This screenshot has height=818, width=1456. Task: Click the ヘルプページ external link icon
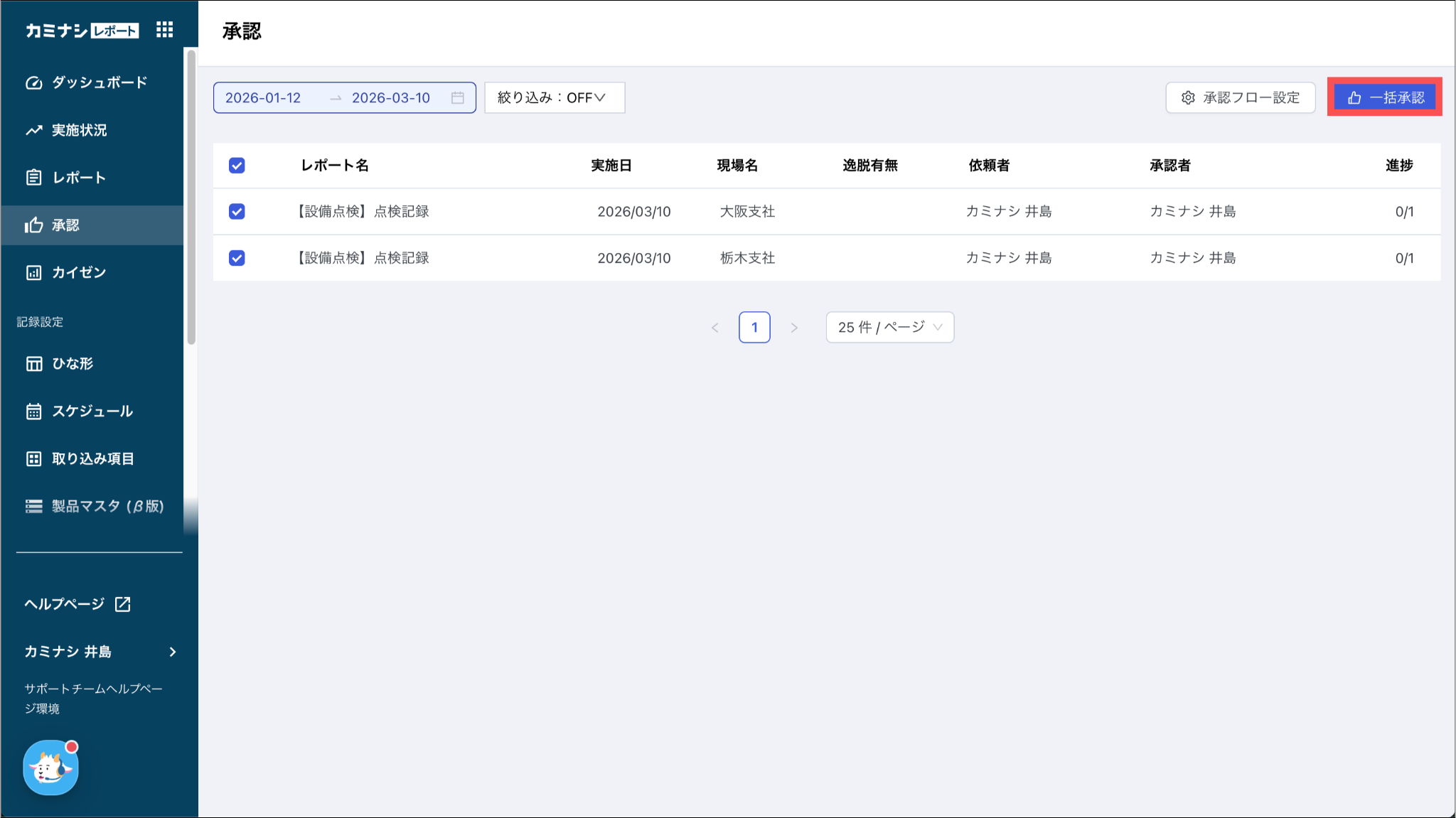(123, 604)
